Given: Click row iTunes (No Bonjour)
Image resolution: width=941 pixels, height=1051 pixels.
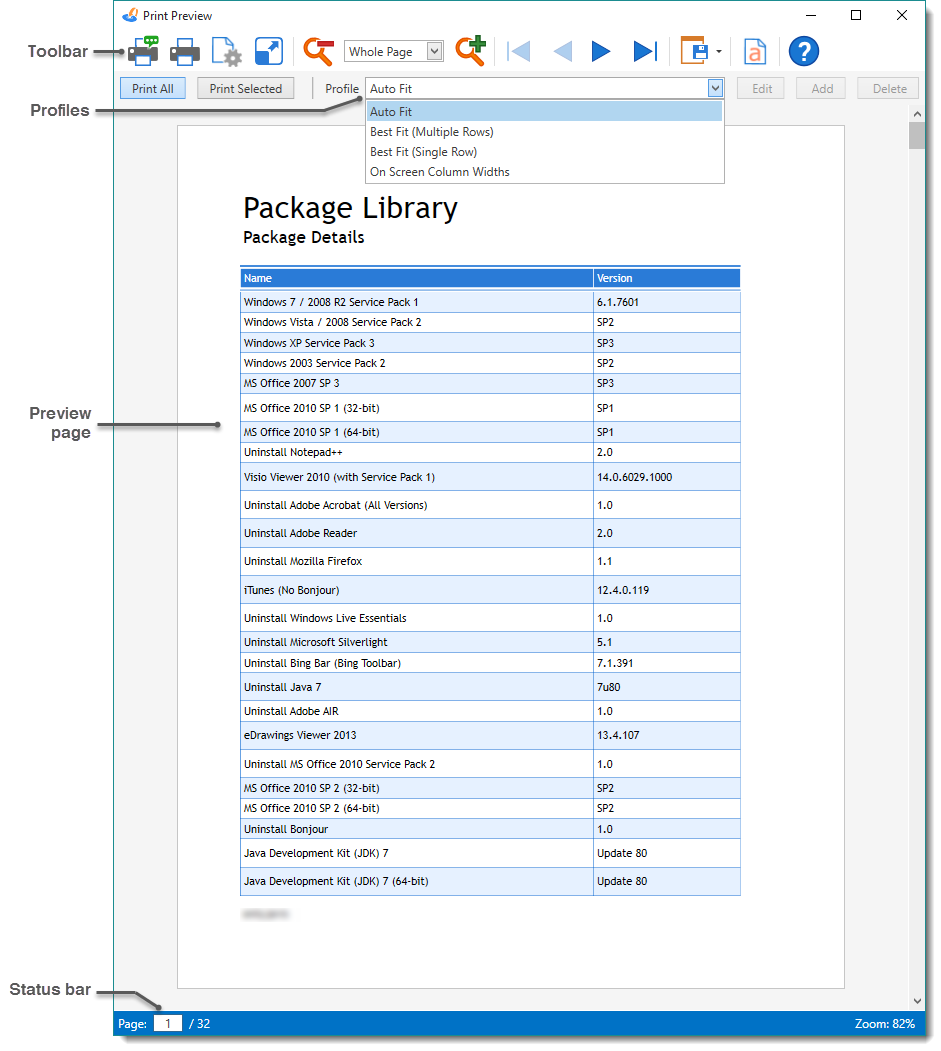Looking at the screenshot, I should [490, 590].
